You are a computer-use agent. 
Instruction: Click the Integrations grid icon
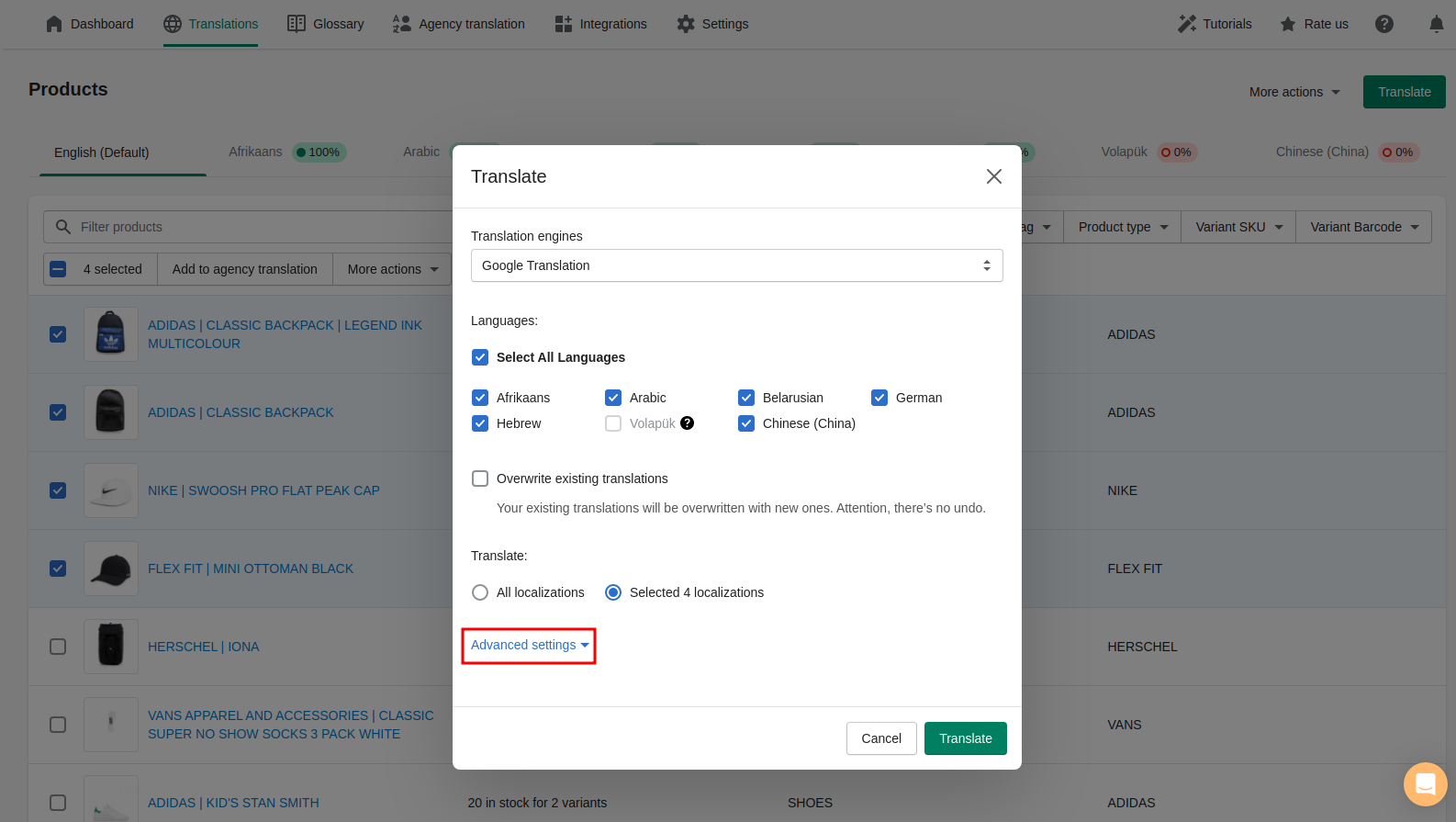(x=564, y=24)
